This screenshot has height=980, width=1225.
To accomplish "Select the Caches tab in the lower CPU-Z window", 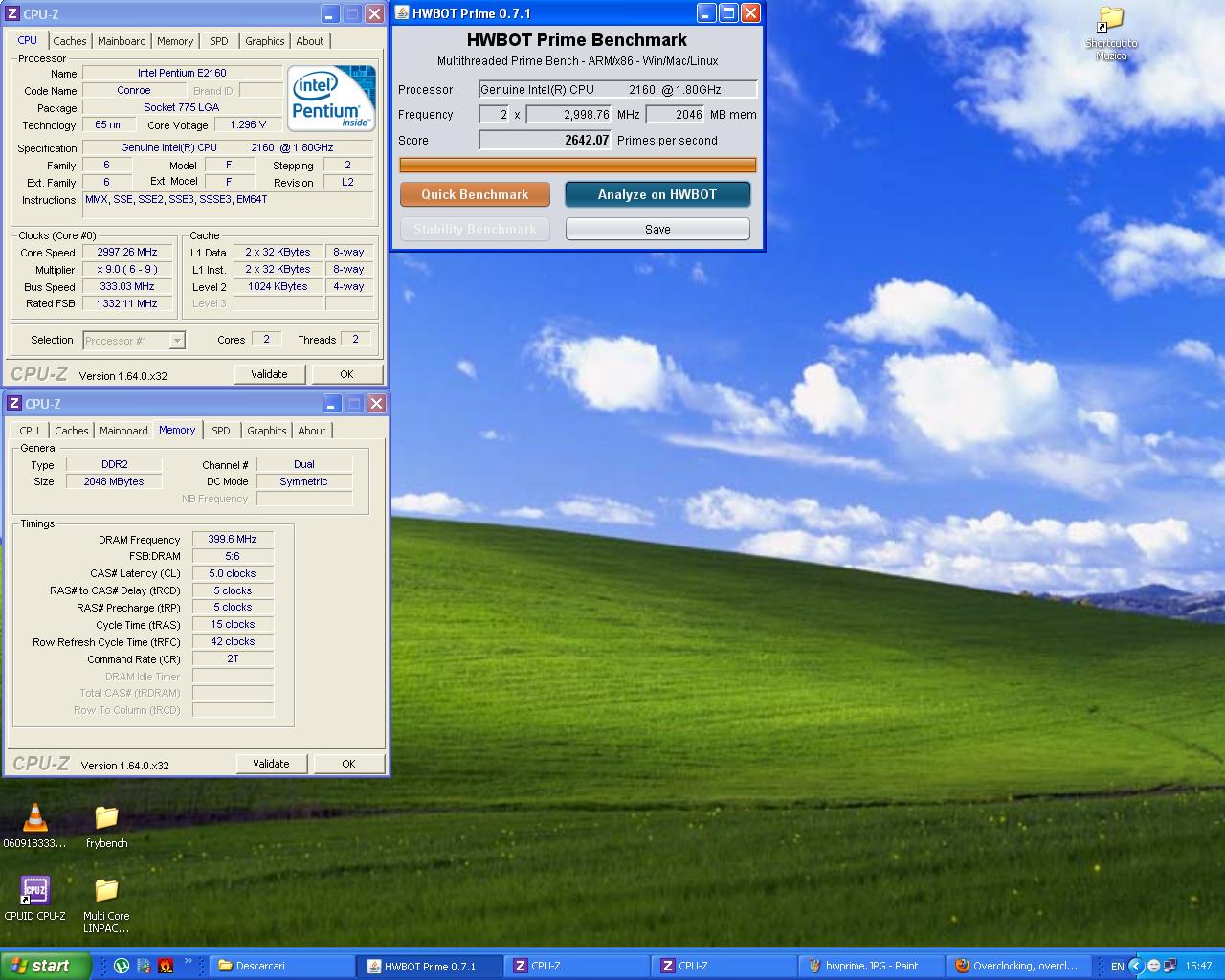I will pyautogui.click(x=72, y=431).
